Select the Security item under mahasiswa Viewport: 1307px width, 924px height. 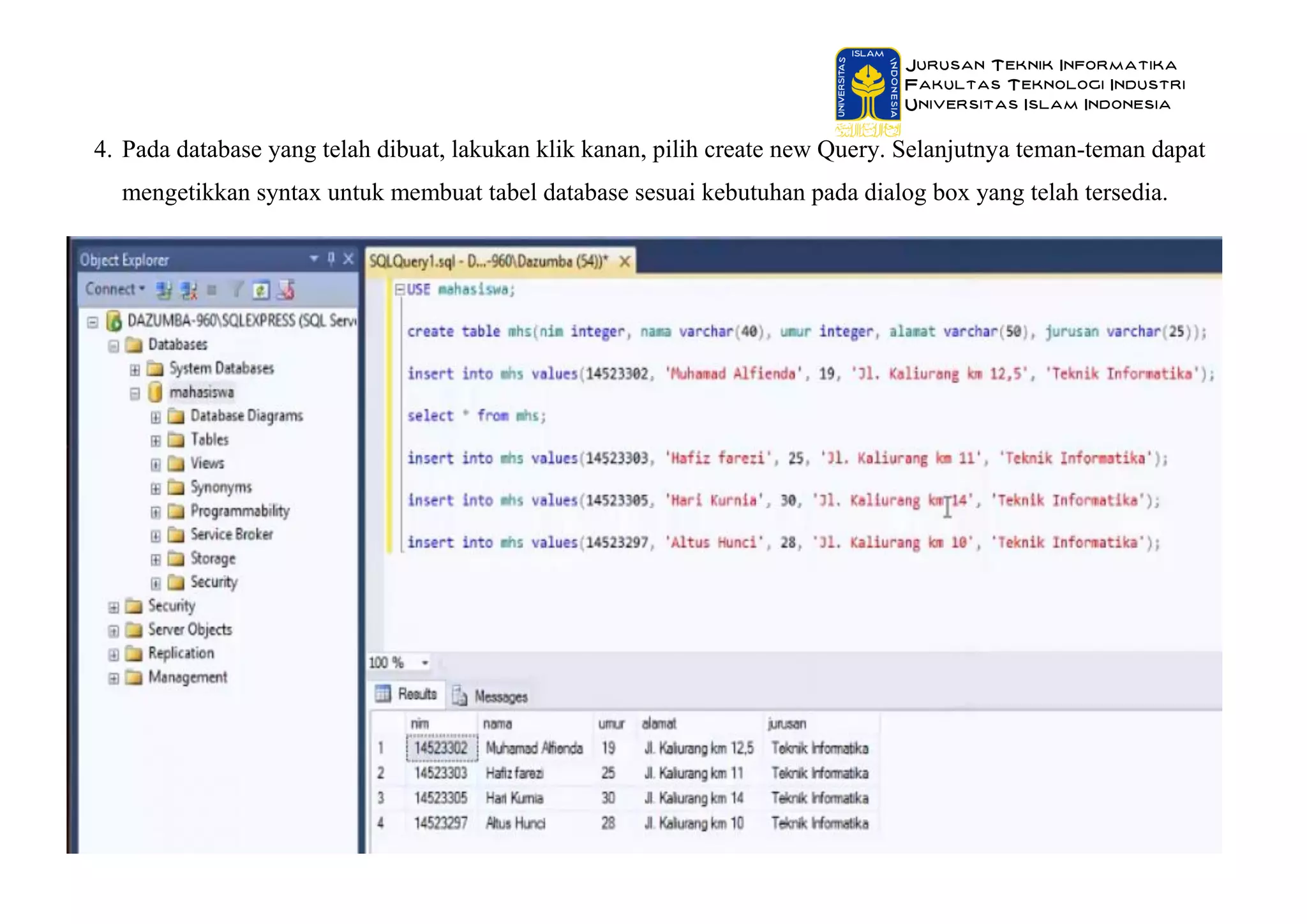coord(214,582)
